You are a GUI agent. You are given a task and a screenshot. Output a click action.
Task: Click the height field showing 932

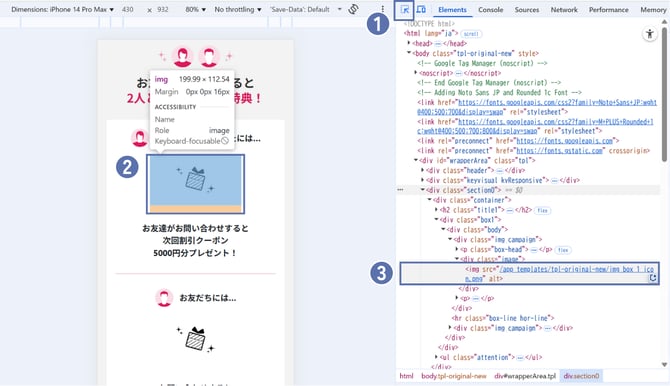(163, 9)
